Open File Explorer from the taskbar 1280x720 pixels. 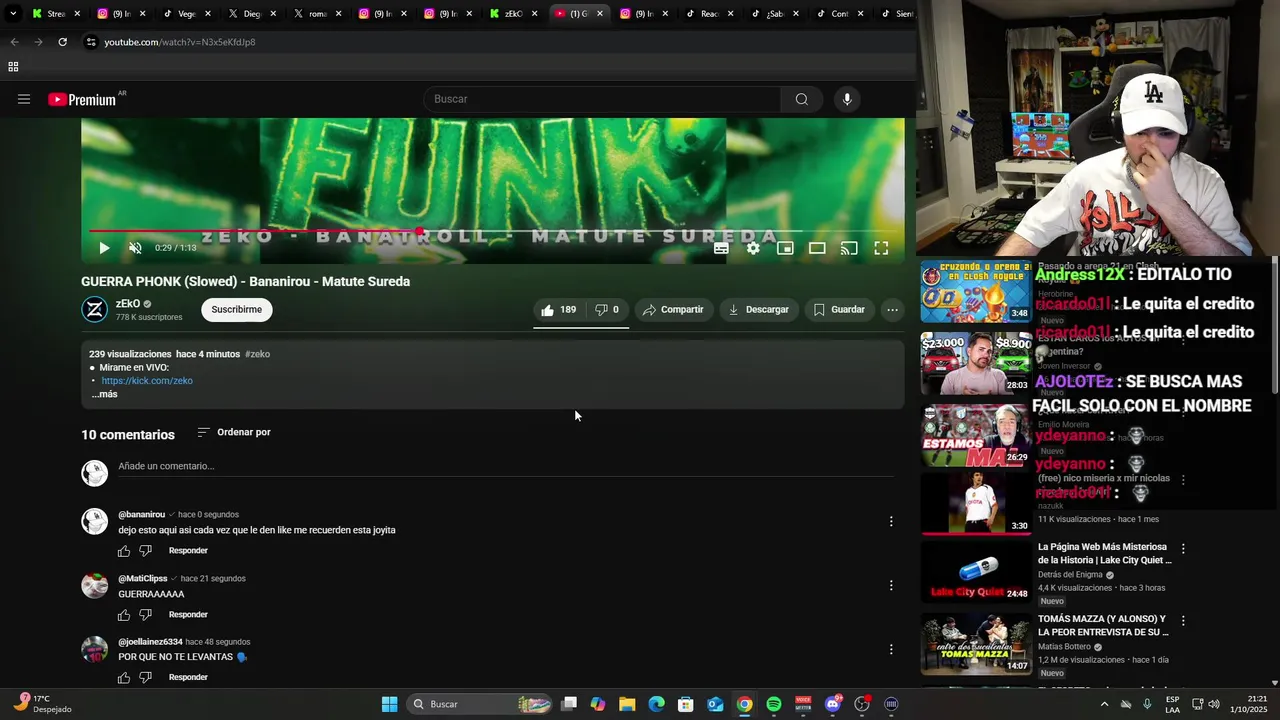click(x=627, y=704)
